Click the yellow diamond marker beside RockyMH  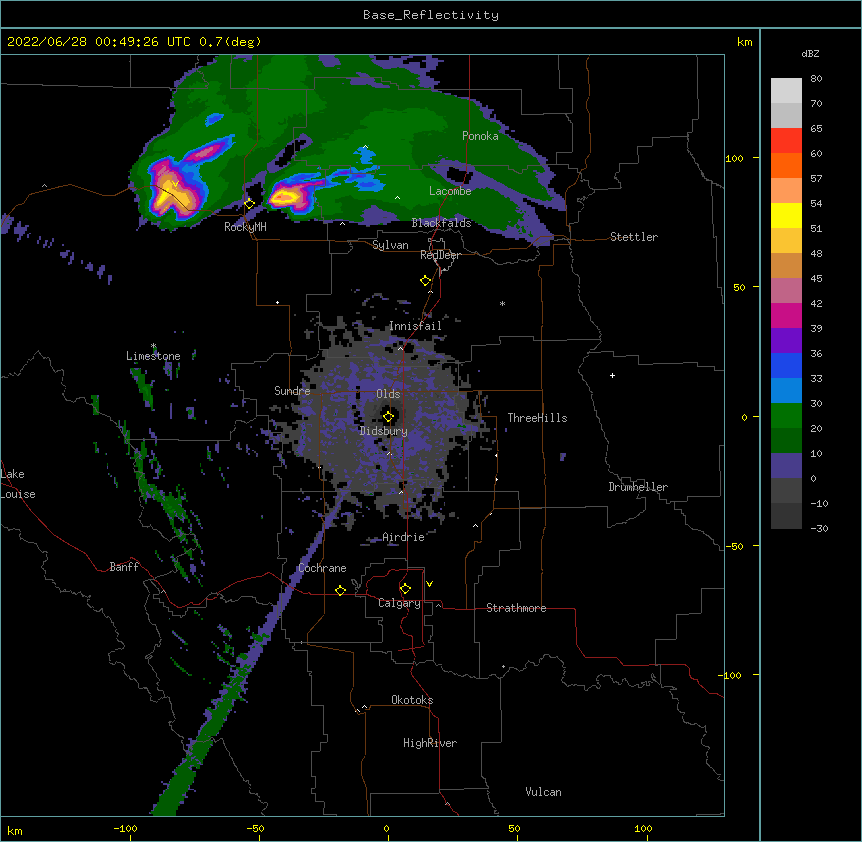tap(250, 204)
